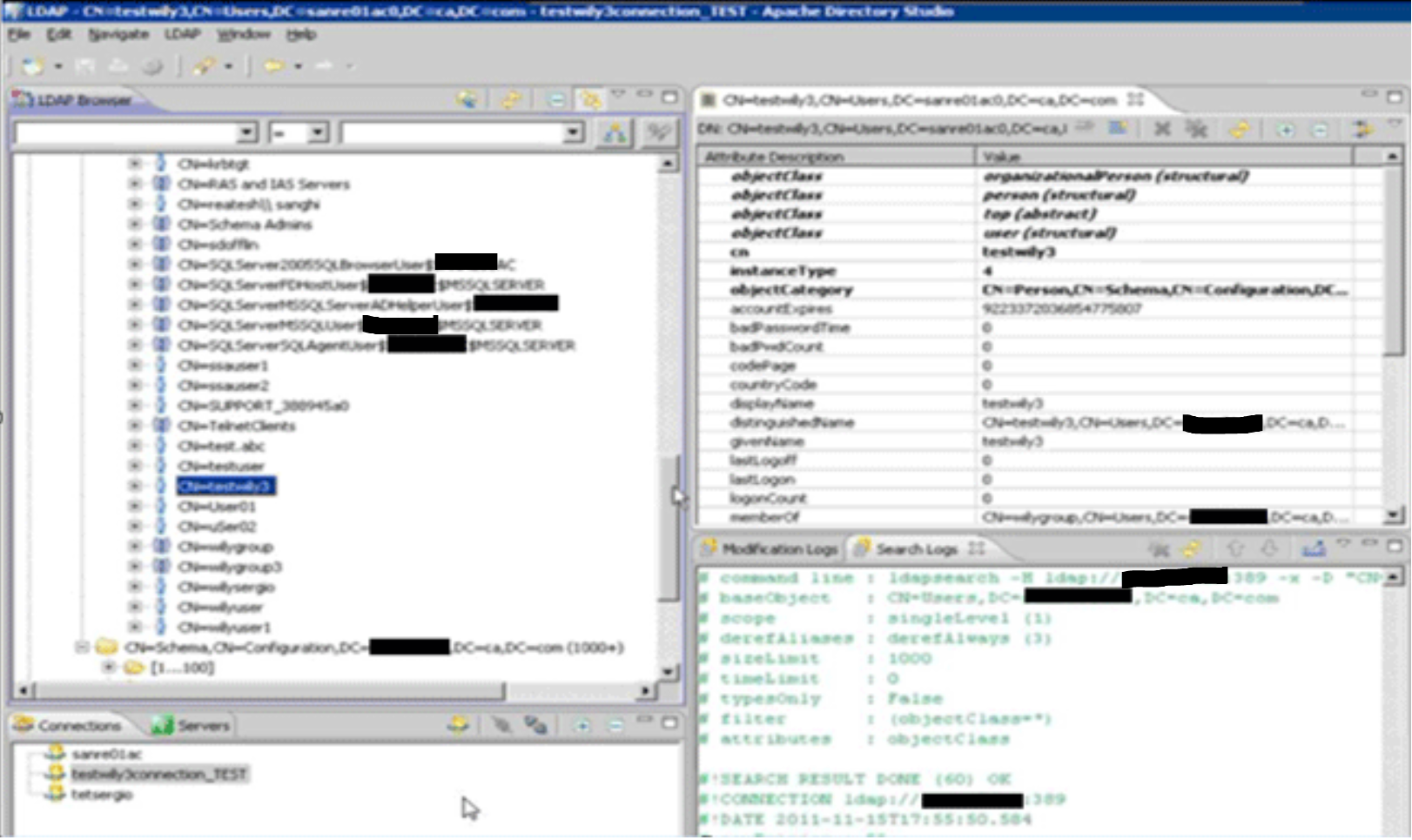This screenshot has width=1412, height=840.
Task: Click the older log up-arrow icon
Action: coord(1235,548)
